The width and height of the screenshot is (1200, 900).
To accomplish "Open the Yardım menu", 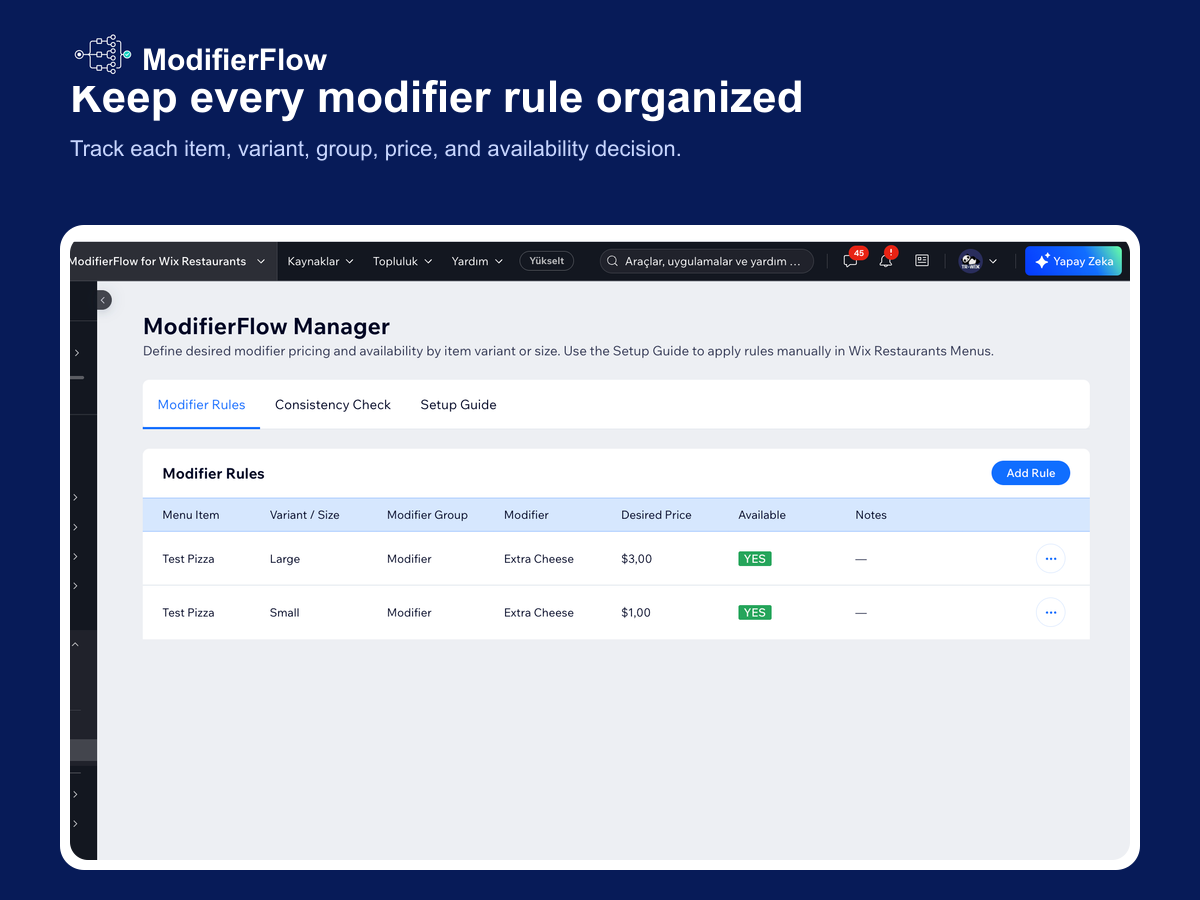I will click(x=477, y=261).
